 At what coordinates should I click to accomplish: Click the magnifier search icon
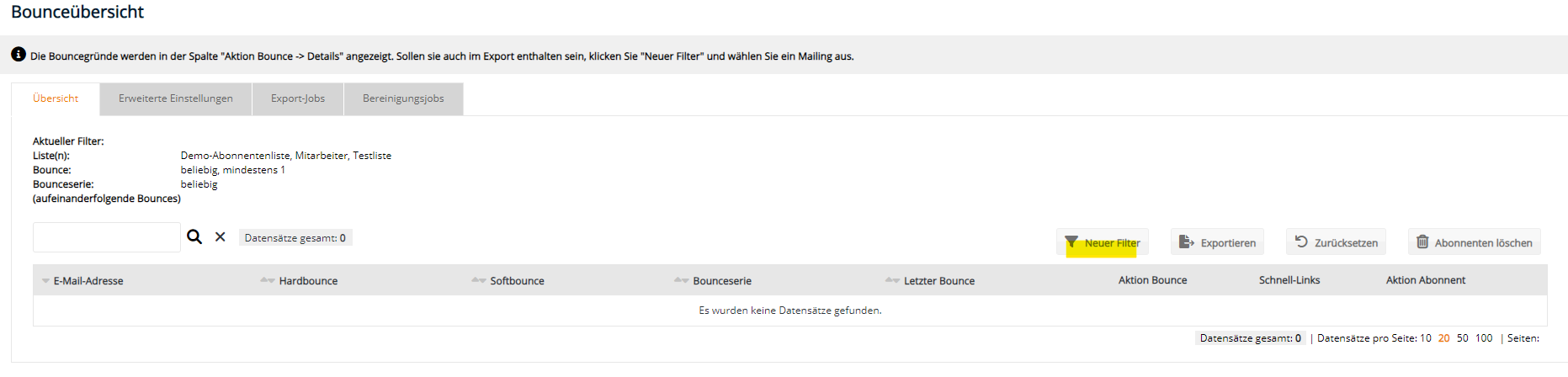[194, 237]
